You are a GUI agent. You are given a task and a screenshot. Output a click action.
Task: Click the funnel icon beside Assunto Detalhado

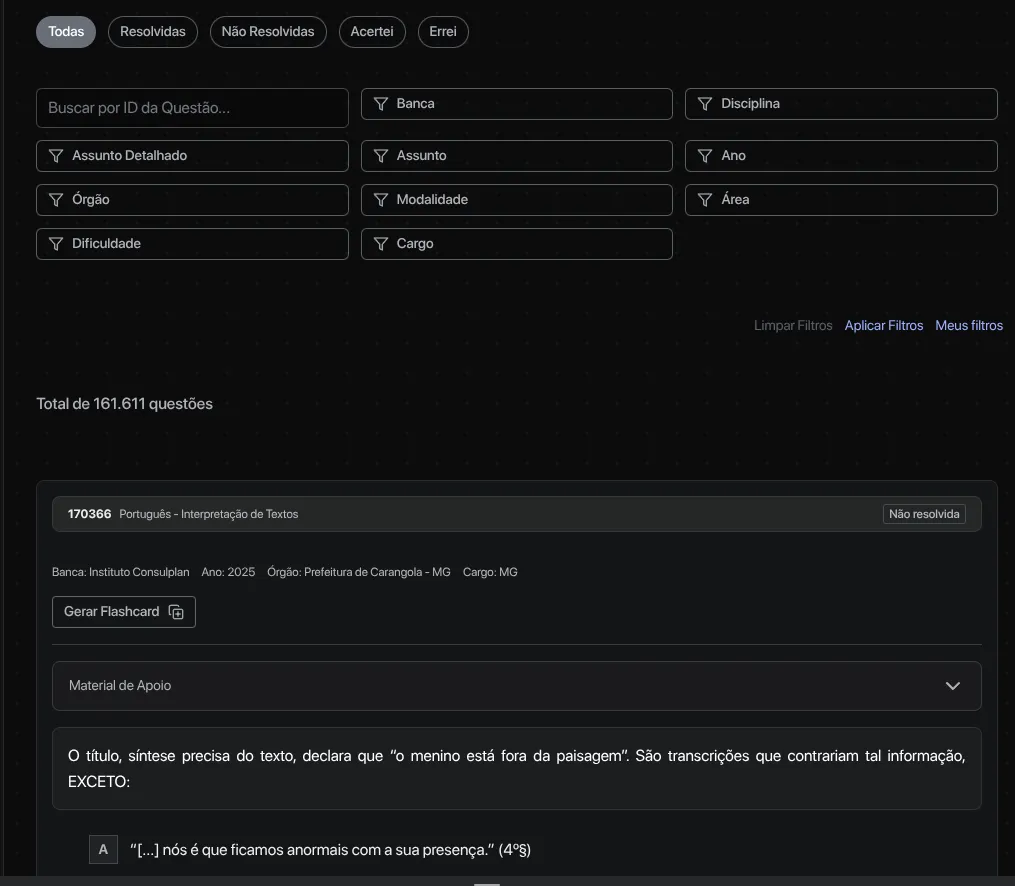[x=56, y=156]
